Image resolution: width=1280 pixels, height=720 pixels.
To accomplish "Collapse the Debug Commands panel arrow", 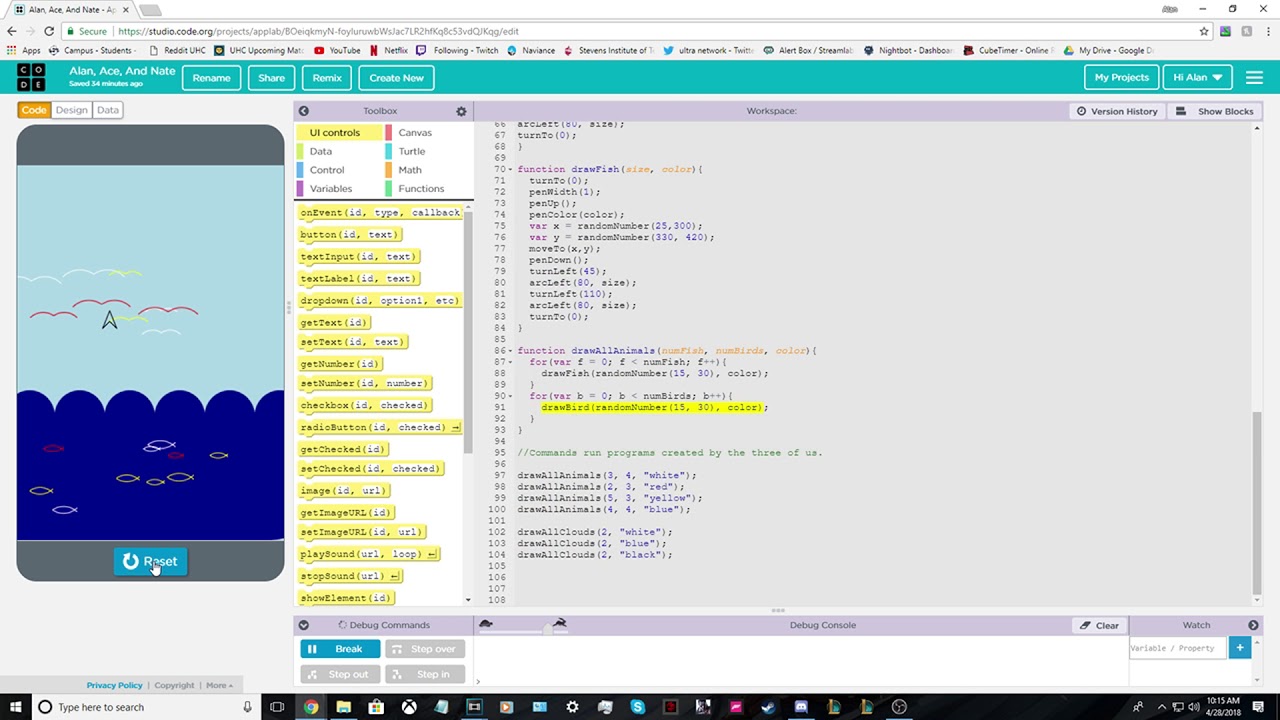I will point(304,625).
